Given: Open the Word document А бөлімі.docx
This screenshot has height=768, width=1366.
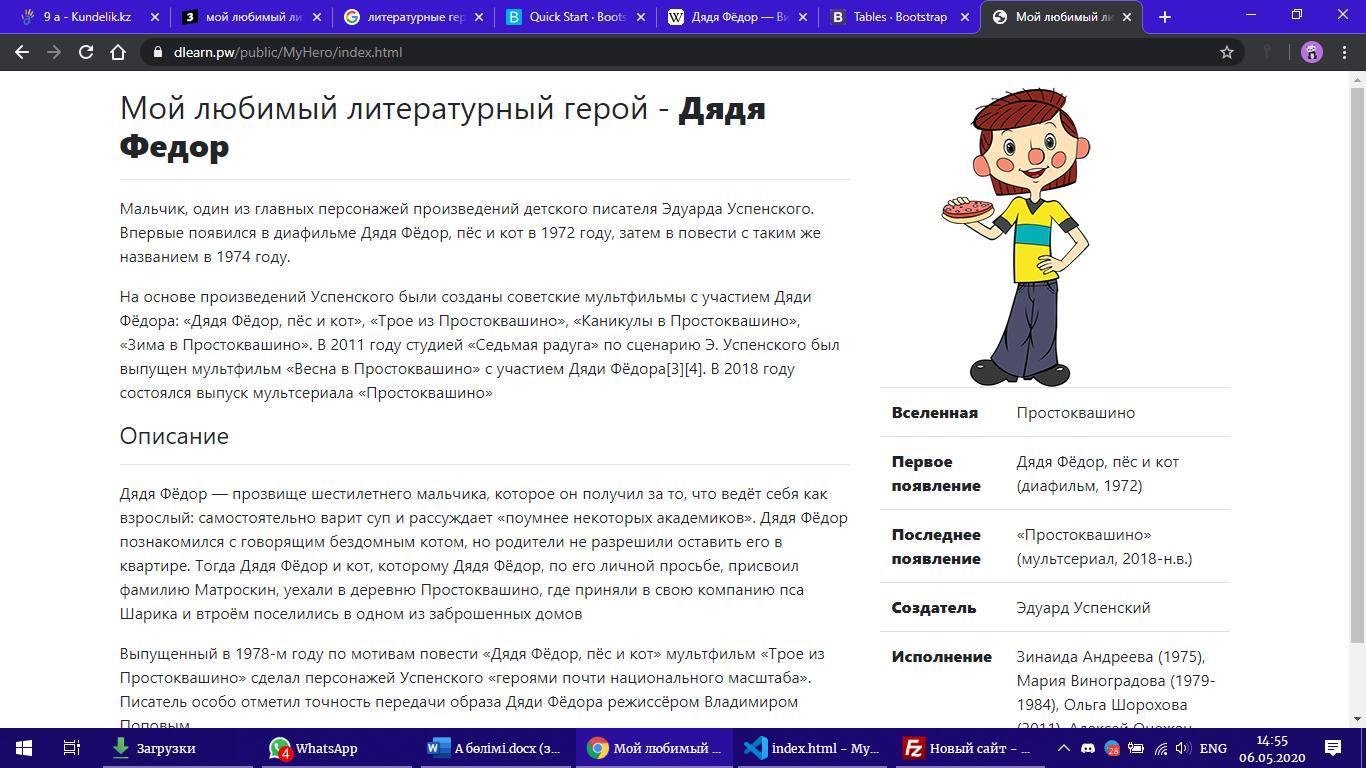Looking at the screenshot, I should tap(493, 748).
